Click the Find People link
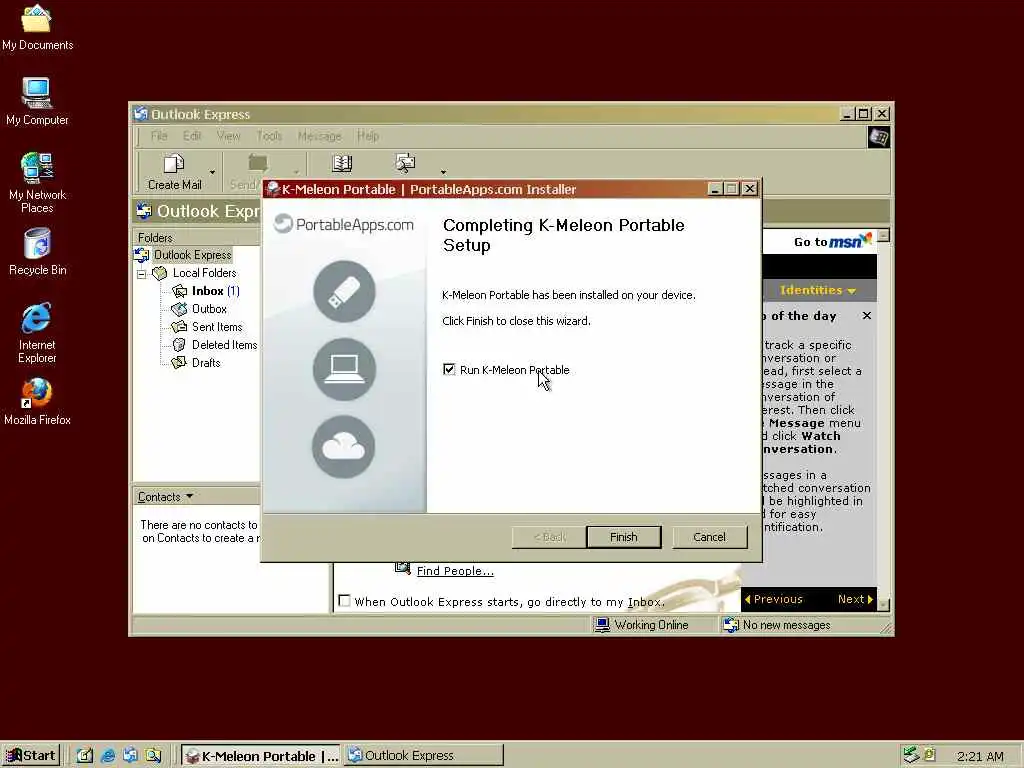Viewport: 1024px width, 768px height. point(455,571)
